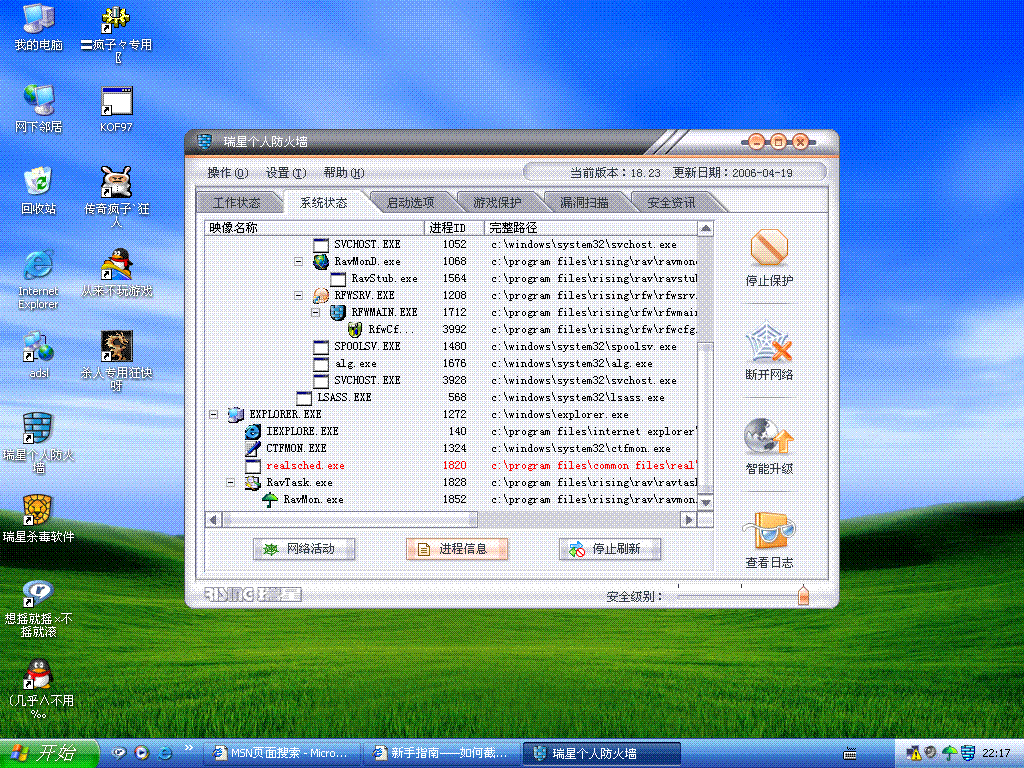This screenshot has width=1024, height=768.
Task: Open the 帮助(H) menu
Action: pos(344,172)
